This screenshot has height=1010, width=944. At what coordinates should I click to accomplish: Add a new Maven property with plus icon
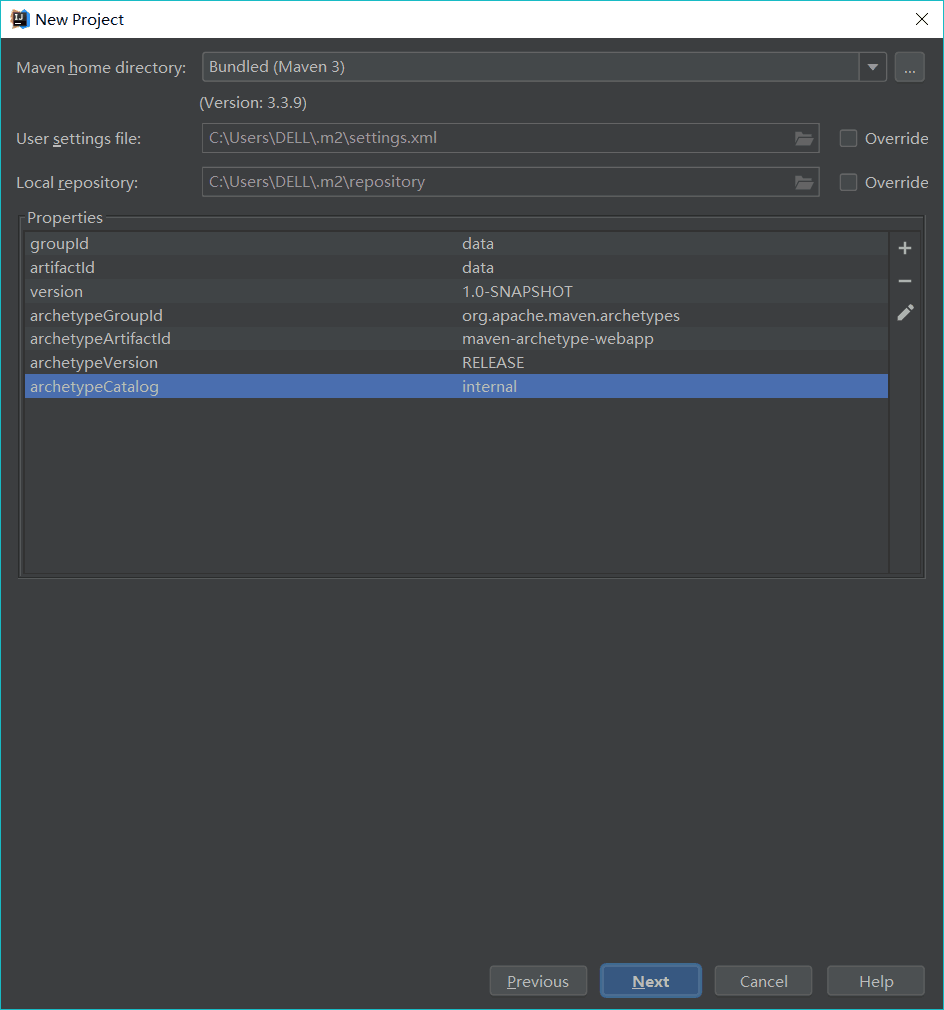[905, 248]
